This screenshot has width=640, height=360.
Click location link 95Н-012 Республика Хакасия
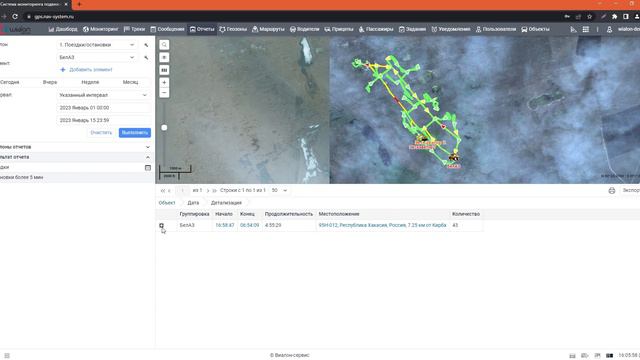(x=382, y=225)
